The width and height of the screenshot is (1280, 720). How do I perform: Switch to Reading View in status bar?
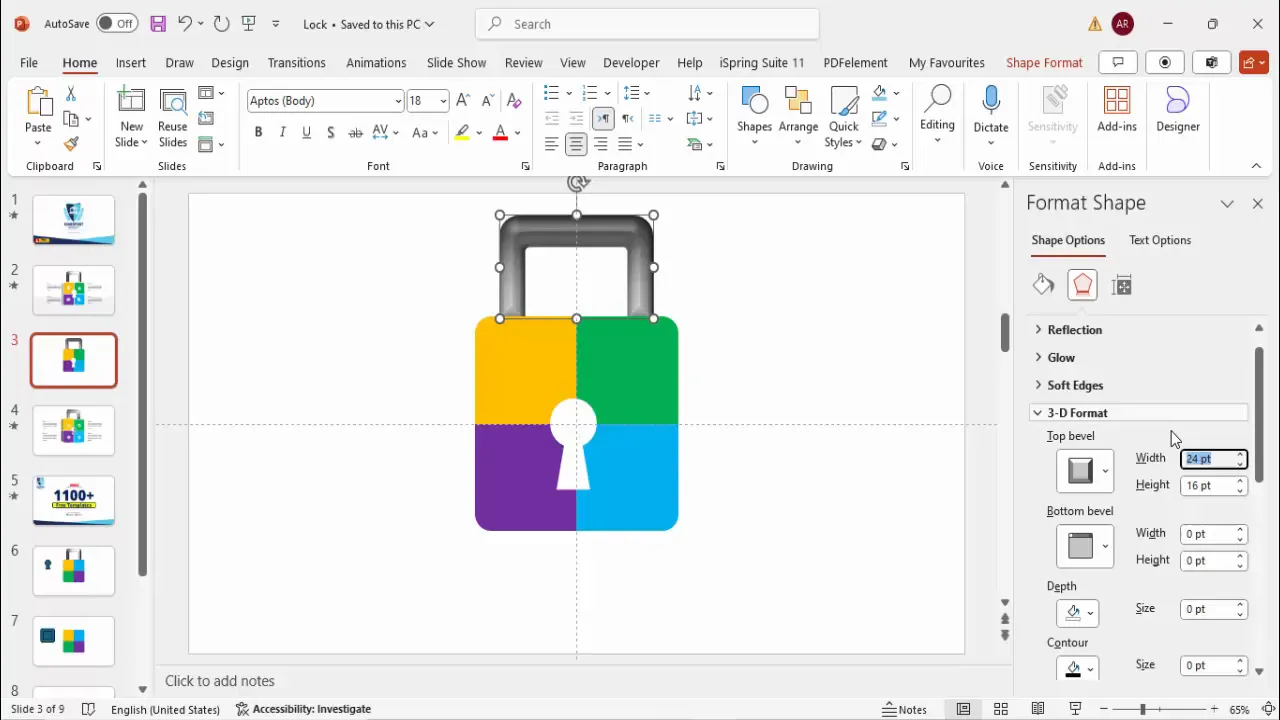coord(1038,709)
